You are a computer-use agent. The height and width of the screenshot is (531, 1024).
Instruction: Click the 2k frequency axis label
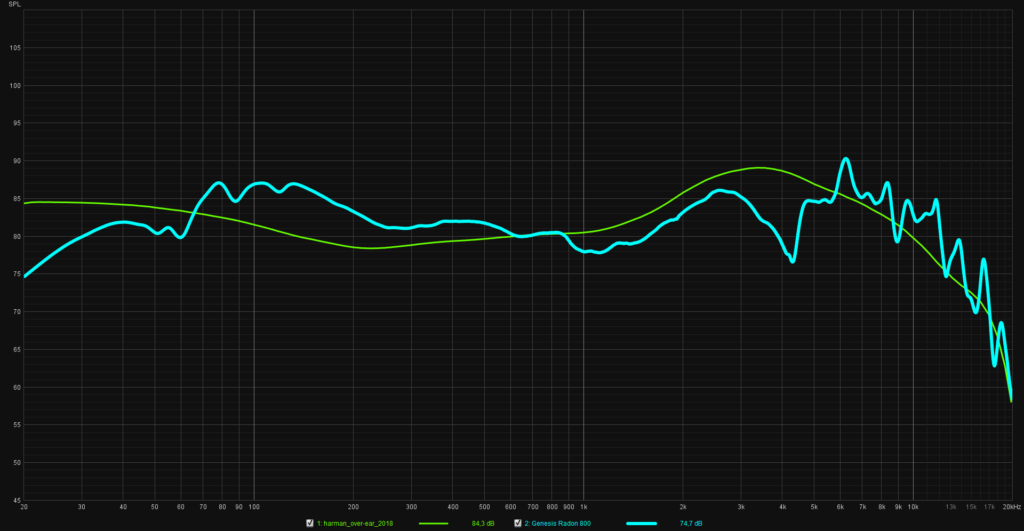(683, 507)
